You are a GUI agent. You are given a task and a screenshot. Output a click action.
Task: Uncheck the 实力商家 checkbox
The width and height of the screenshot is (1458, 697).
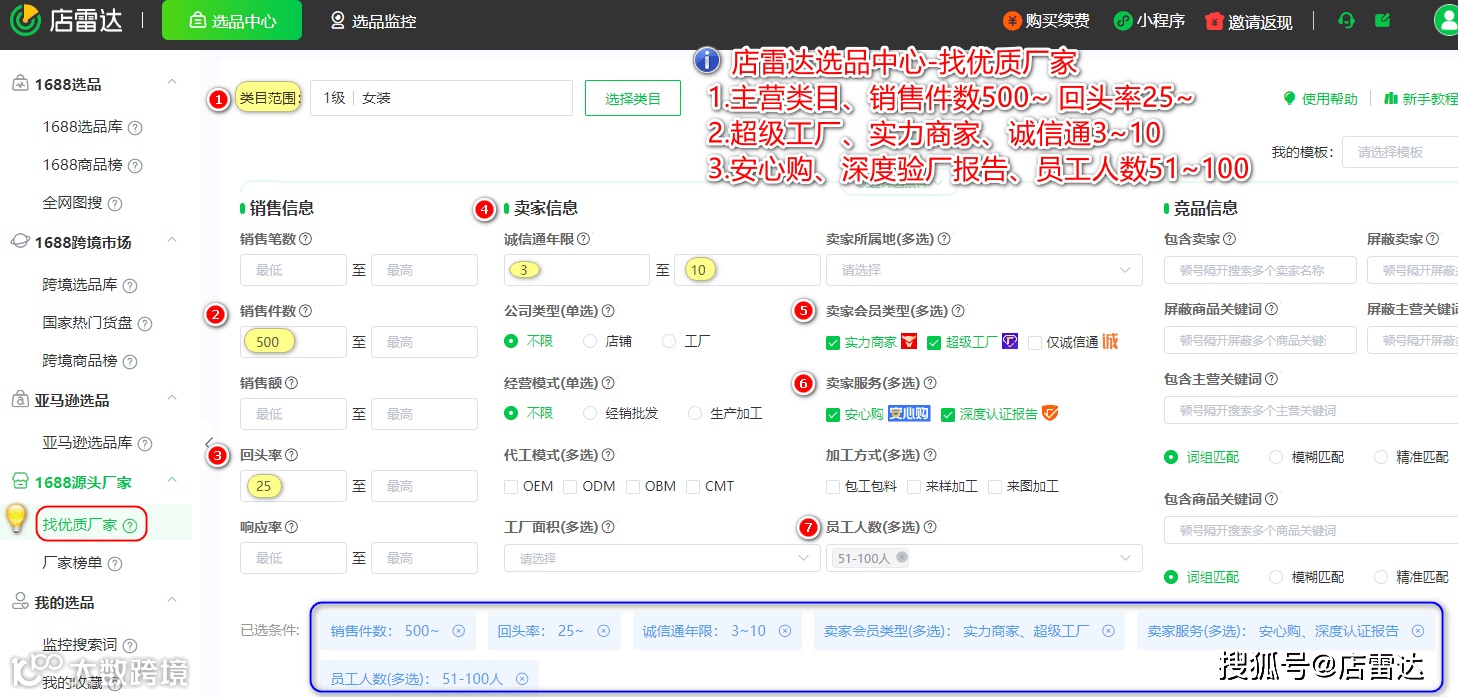point(833,343)
